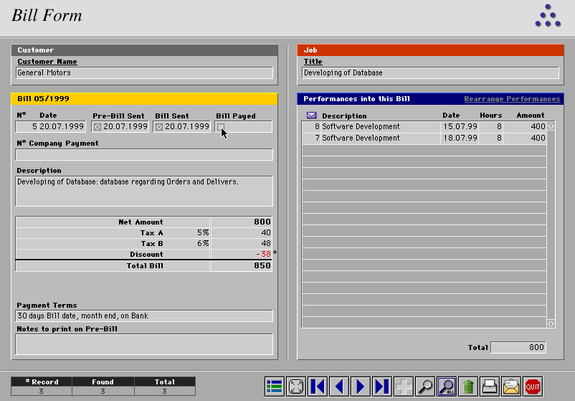
Task: Uncheck the Pre-Bill Sent checkbox
Action: click(x=97, y=127)
